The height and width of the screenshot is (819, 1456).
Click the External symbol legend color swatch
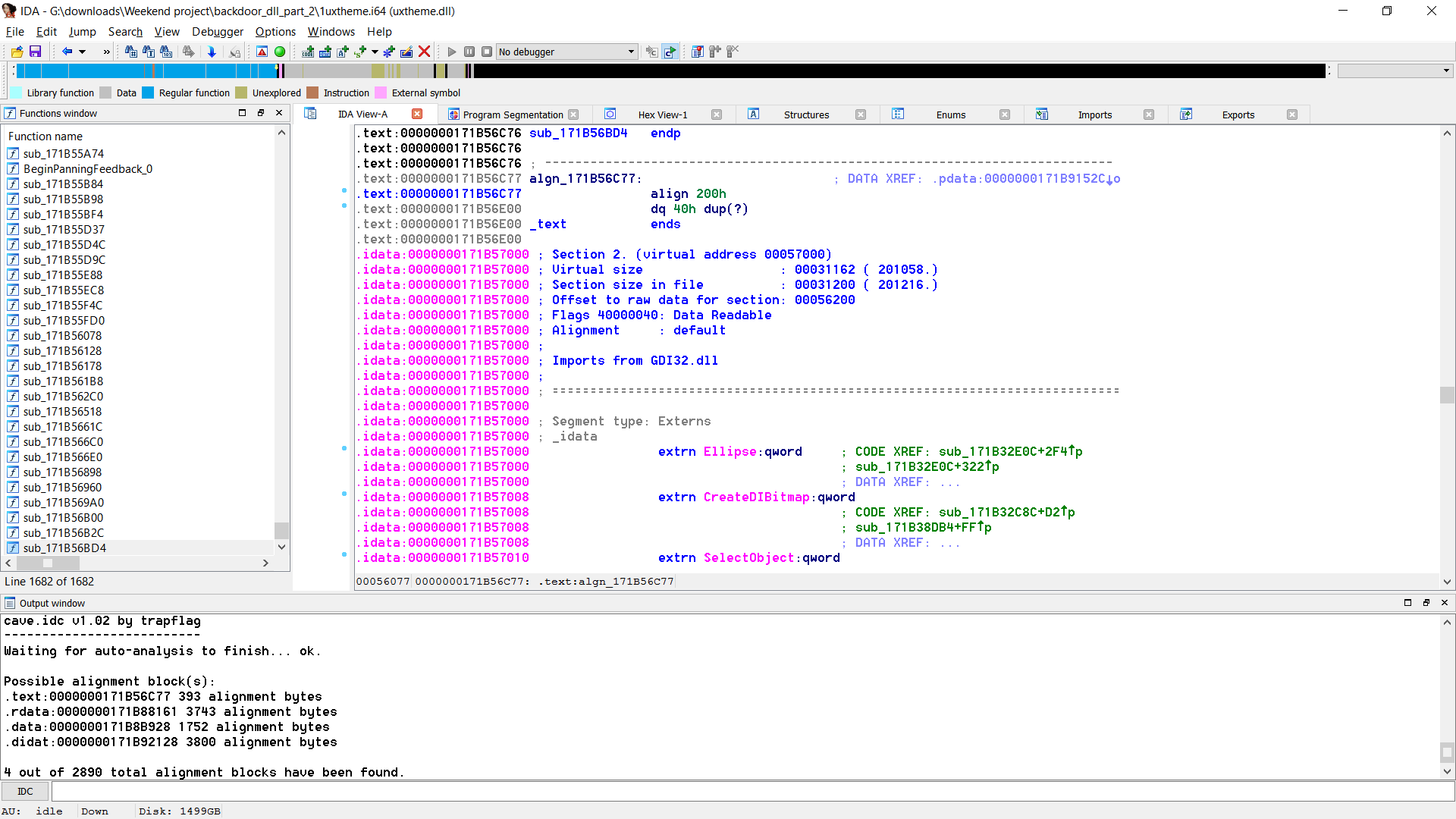(x=381, y=93)
